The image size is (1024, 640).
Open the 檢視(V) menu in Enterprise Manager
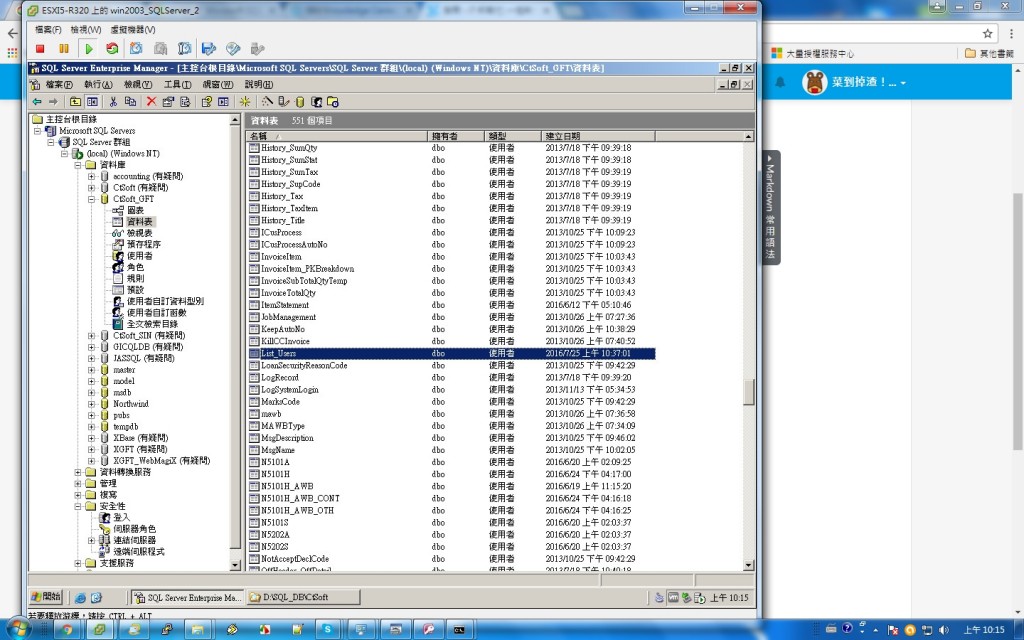point(138,85)
